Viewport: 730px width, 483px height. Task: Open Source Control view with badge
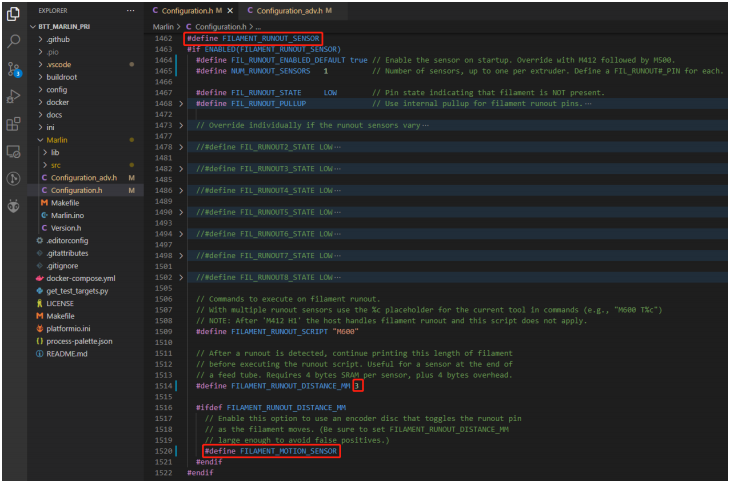pos(13,69)
